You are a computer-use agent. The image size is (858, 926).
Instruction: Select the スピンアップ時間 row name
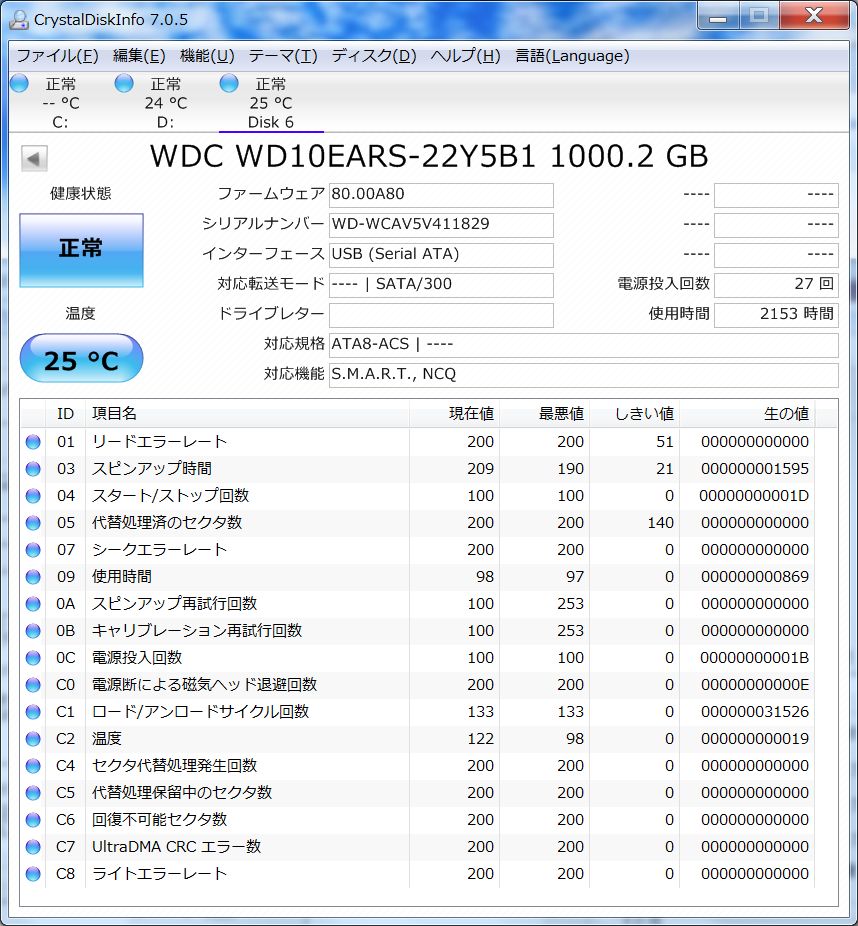click(x=152, y=469)
